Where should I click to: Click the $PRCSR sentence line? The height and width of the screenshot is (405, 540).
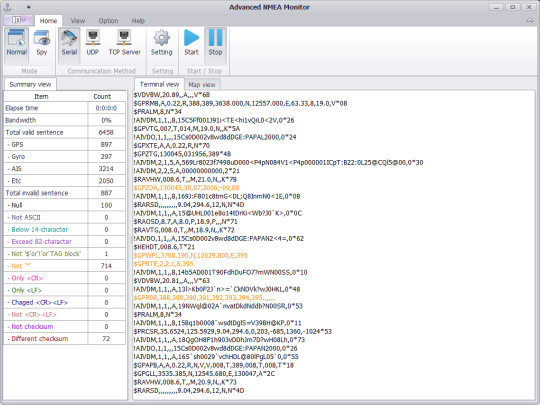click(232, 331)
